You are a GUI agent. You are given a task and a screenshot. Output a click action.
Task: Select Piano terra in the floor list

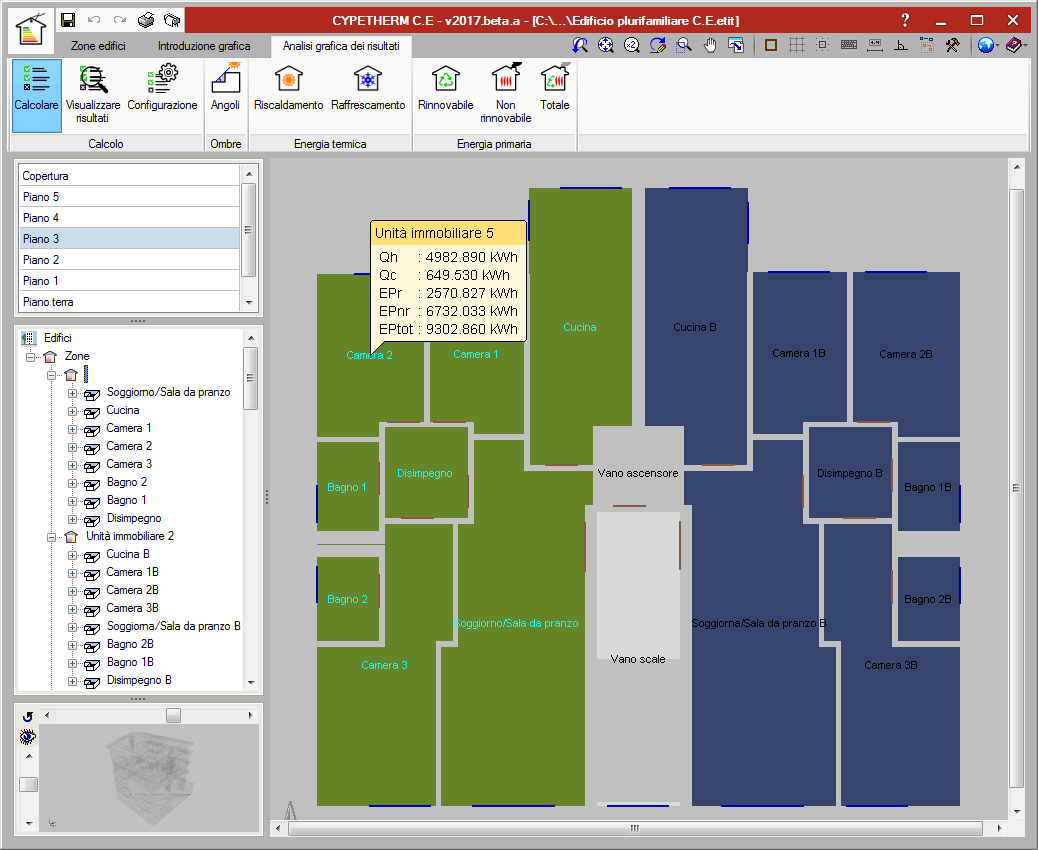[130, 302]
